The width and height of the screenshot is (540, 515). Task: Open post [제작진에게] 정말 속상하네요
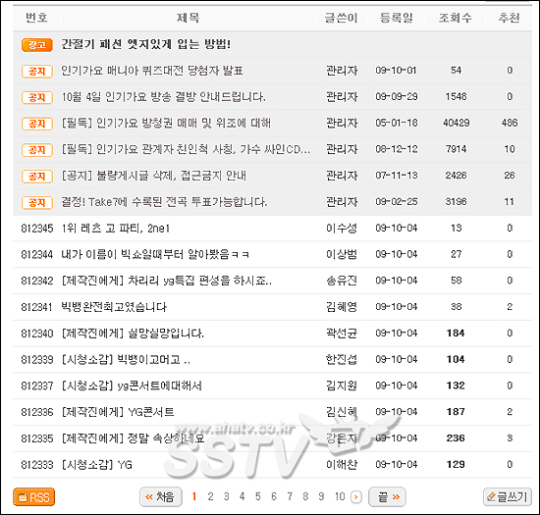coord(133,439)
